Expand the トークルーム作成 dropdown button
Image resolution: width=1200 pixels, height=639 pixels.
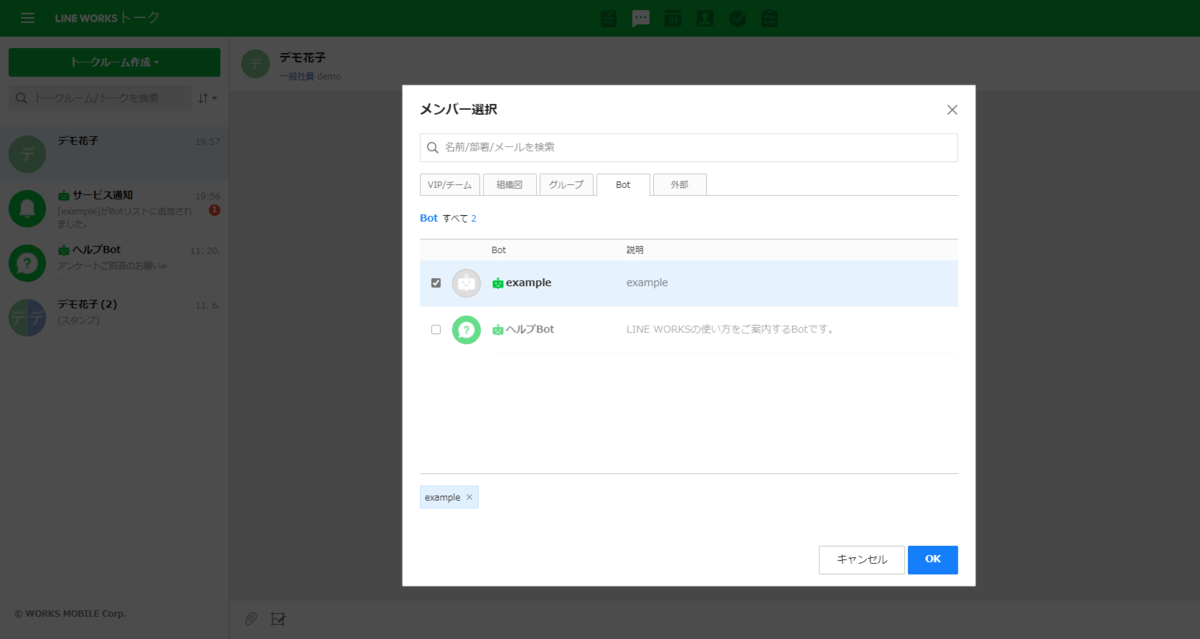(x=114, y=62)
